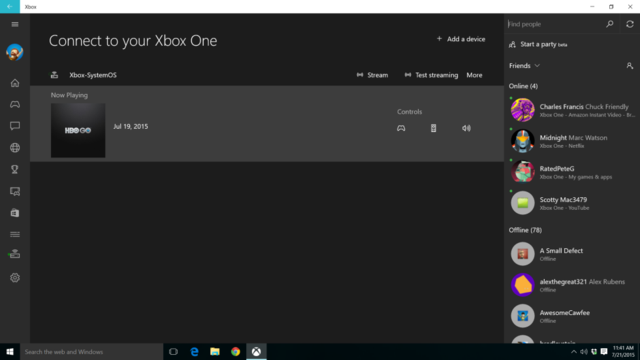640x360 pixels.
Task: Select offline friend AwesomeCawfee
Action: coord(572,316)
